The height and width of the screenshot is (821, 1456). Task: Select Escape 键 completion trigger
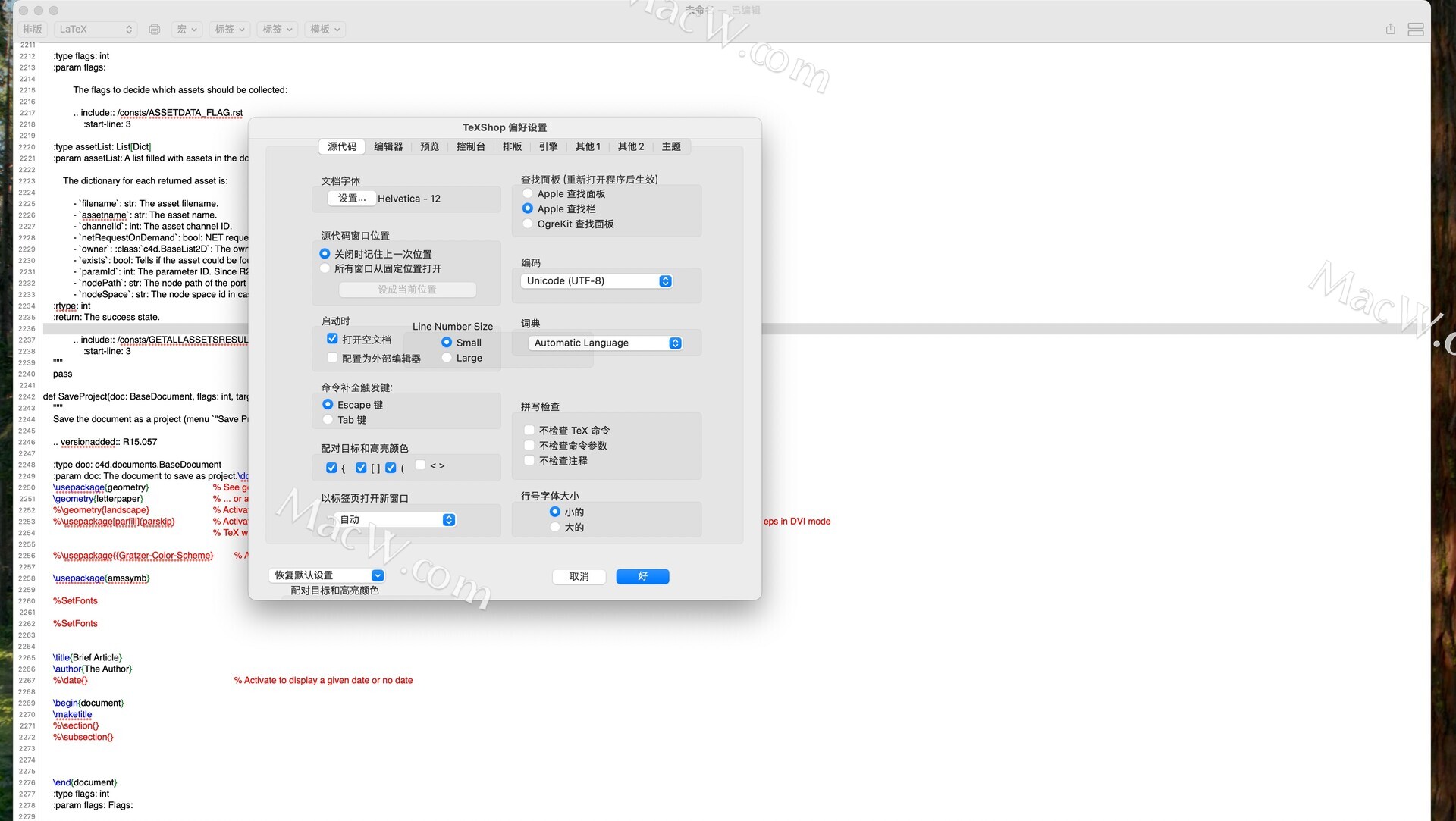coord(328,405)
